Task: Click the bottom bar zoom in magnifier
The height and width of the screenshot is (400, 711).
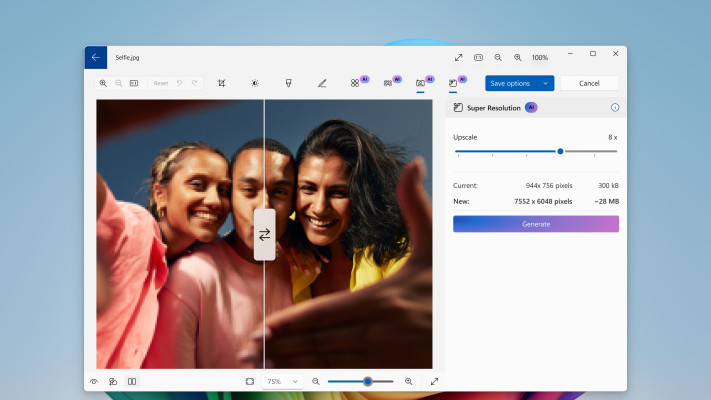Action: 409,382
